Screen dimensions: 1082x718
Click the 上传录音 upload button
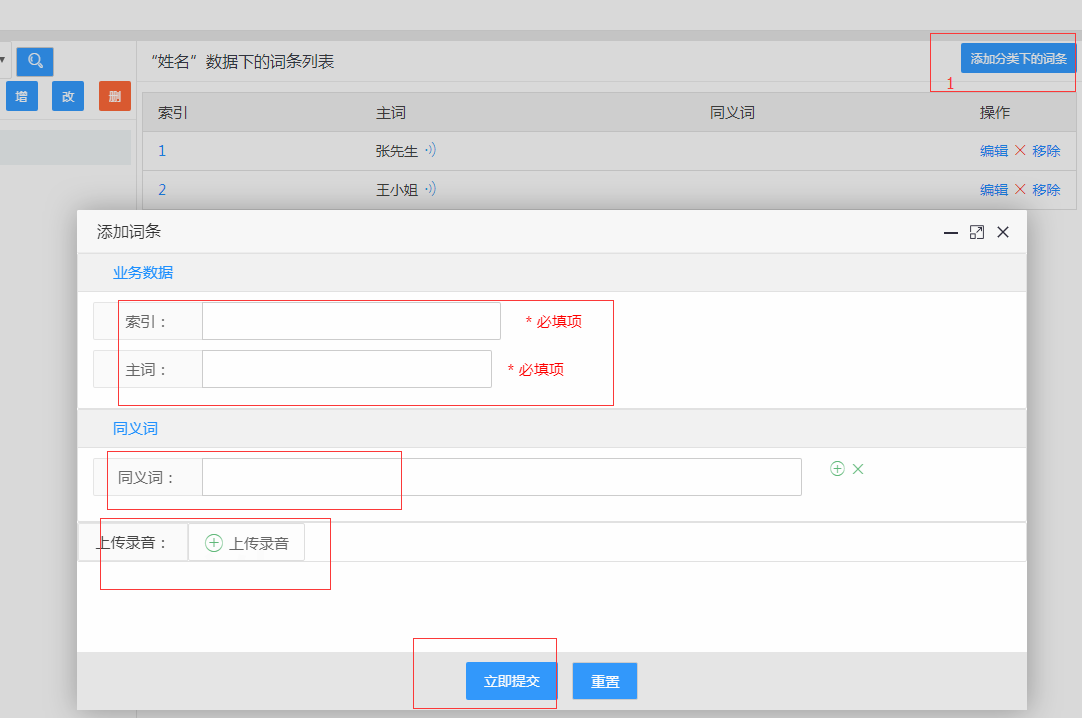pos(246,543)
